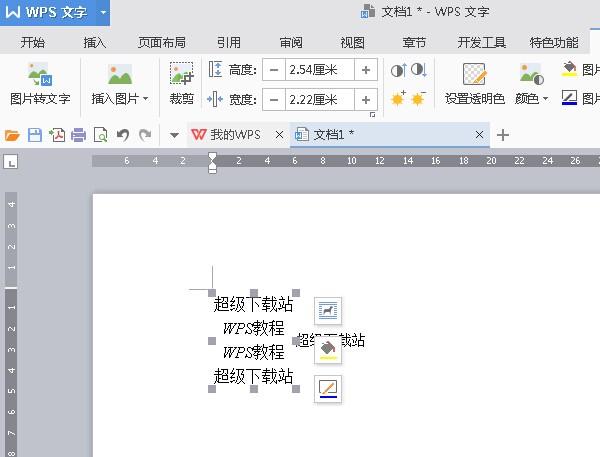Viewport: 600px width, 457px height.
Task: Click the increase contrast icon
Action: pos(398,70)
